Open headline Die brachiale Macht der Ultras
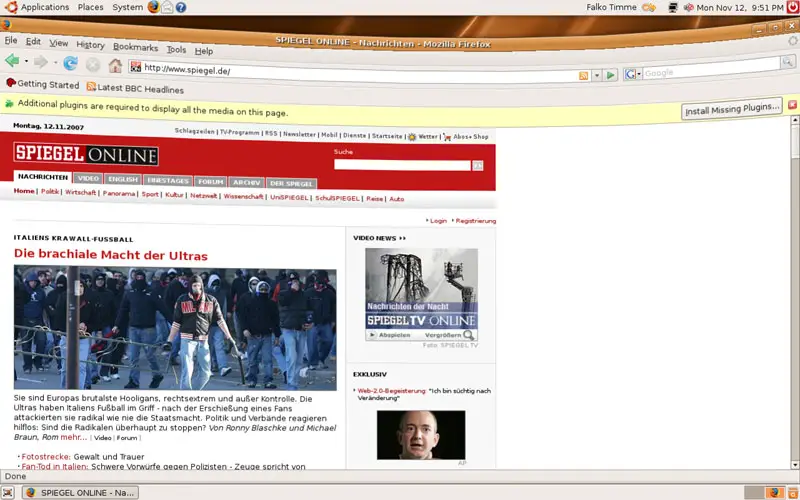Image resolution: width=800 pixels, height=500 pixels. [111, 255]
